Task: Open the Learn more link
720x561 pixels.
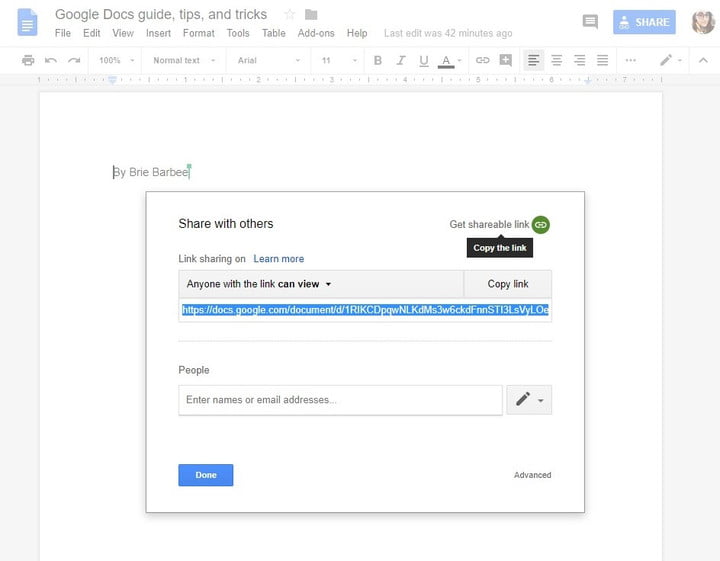Action: 278,259
